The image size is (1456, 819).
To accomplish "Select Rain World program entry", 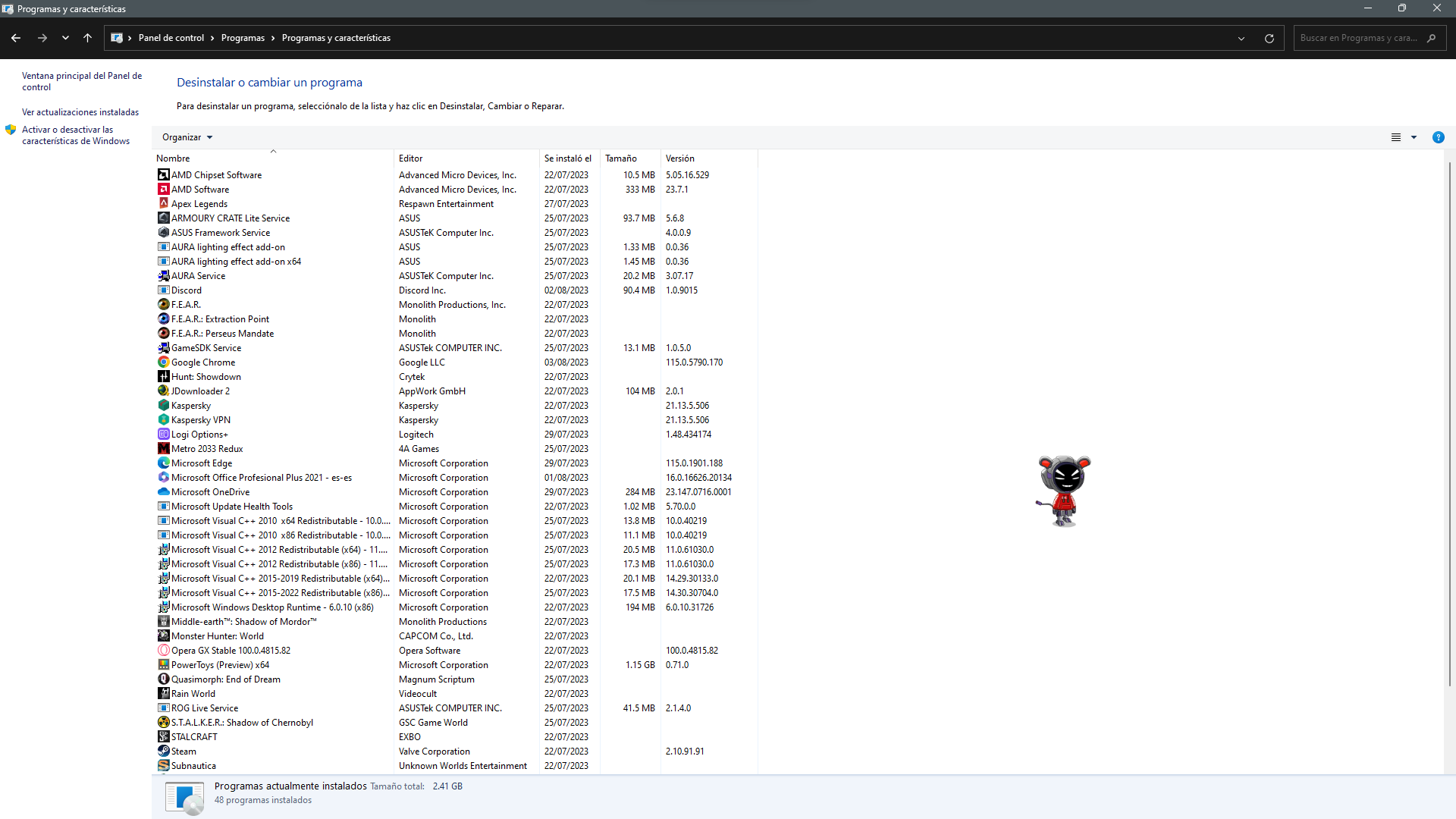I will 455,694.
